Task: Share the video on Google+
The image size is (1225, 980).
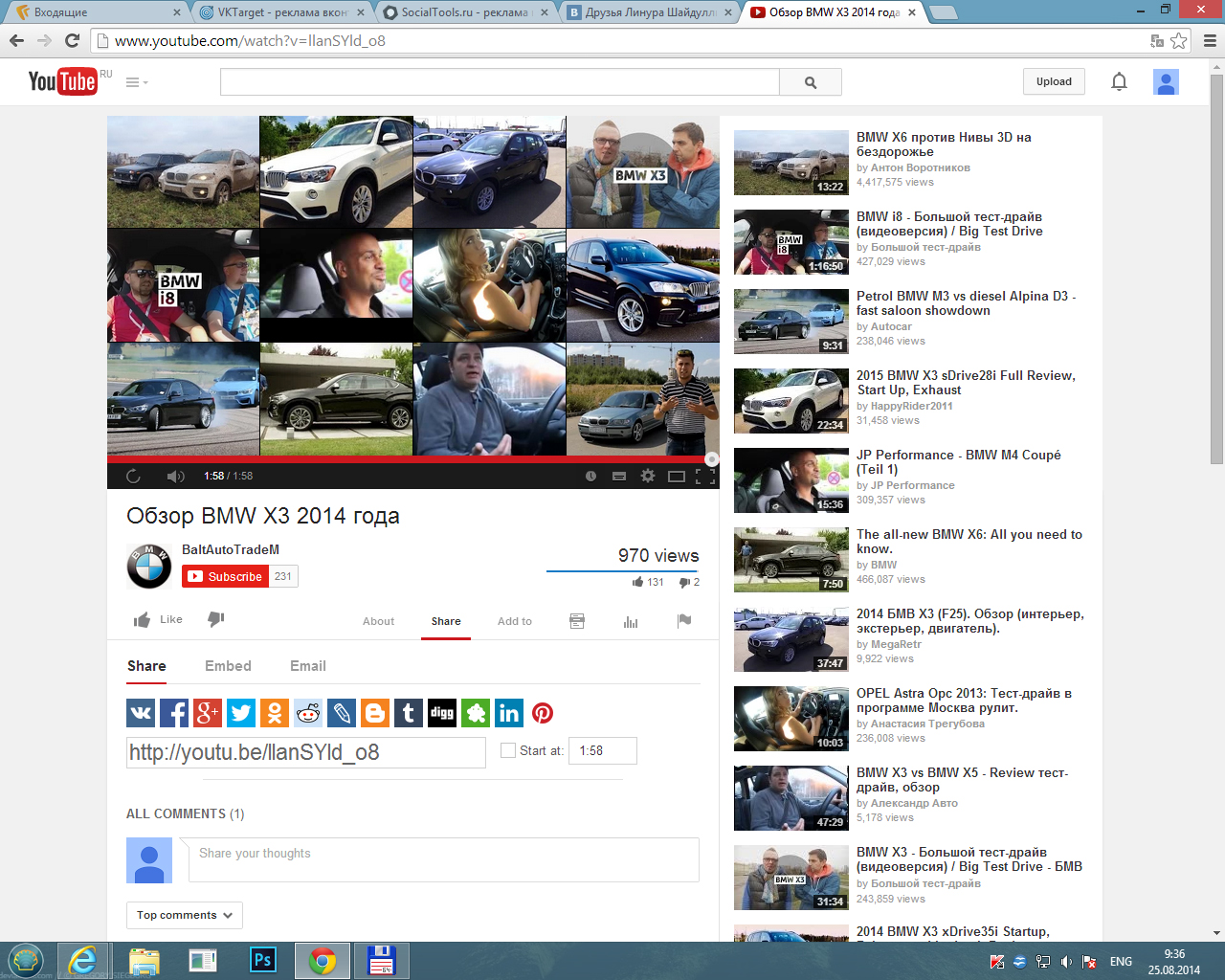Action: (x=208, y=713)
